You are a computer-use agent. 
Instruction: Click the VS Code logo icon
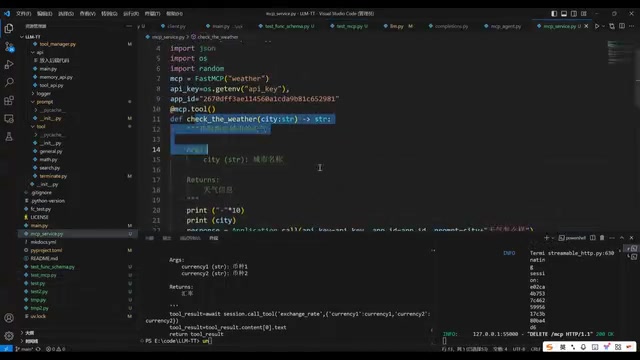click(x=7, y=13)
